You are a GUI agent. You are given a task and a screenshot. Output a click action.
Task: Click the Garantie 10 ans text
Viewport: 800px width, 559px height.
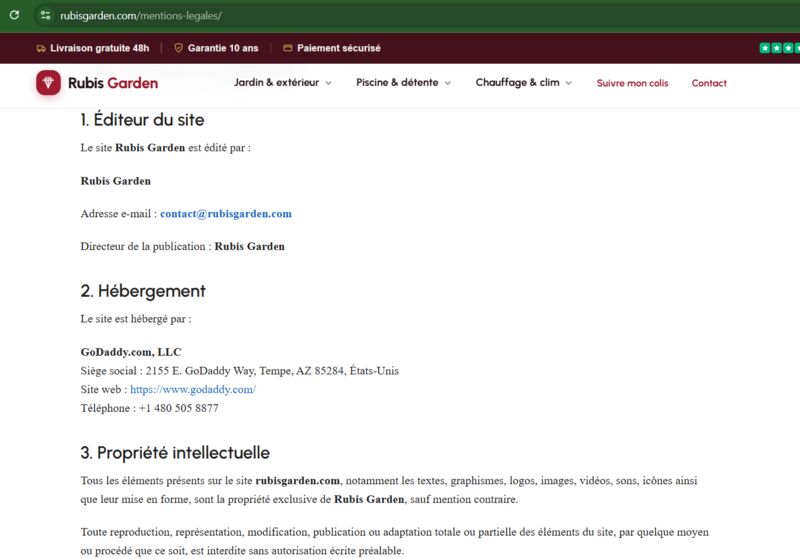pyautogui.click(x=223, y=48)
